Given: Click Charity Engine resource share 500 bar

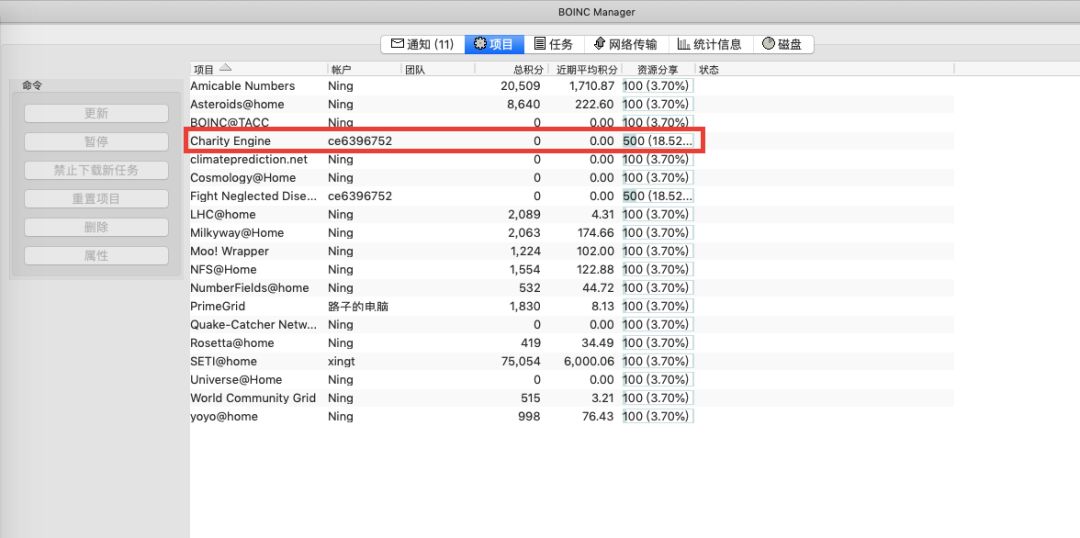Looking at the screenshot, I should 658,141.
